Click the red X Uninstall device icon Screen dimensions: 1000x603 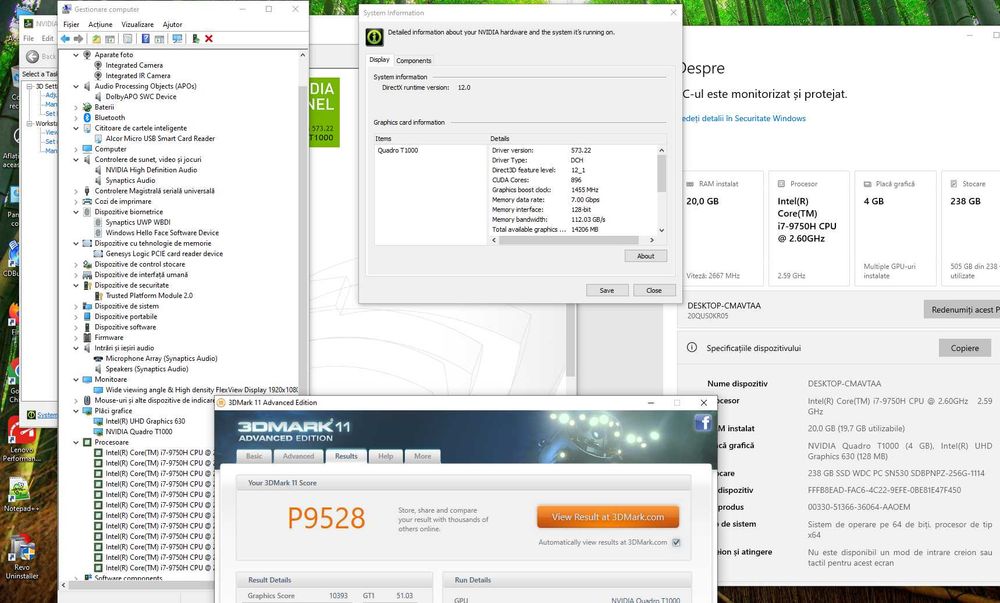pyautogui.click(x=209, y=39)
